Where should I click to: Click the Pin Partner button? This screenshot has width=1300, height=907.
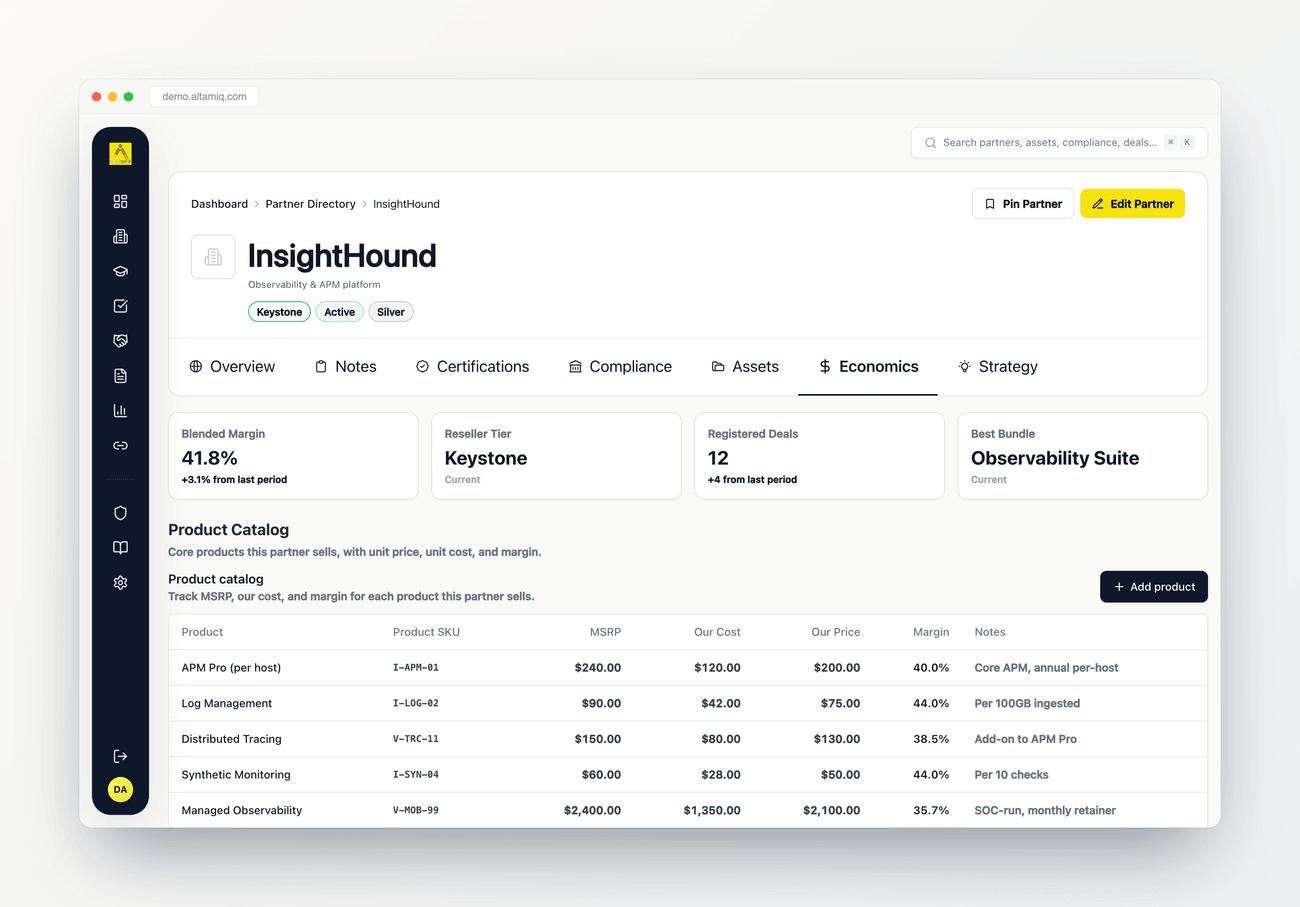pos(1023,204)
